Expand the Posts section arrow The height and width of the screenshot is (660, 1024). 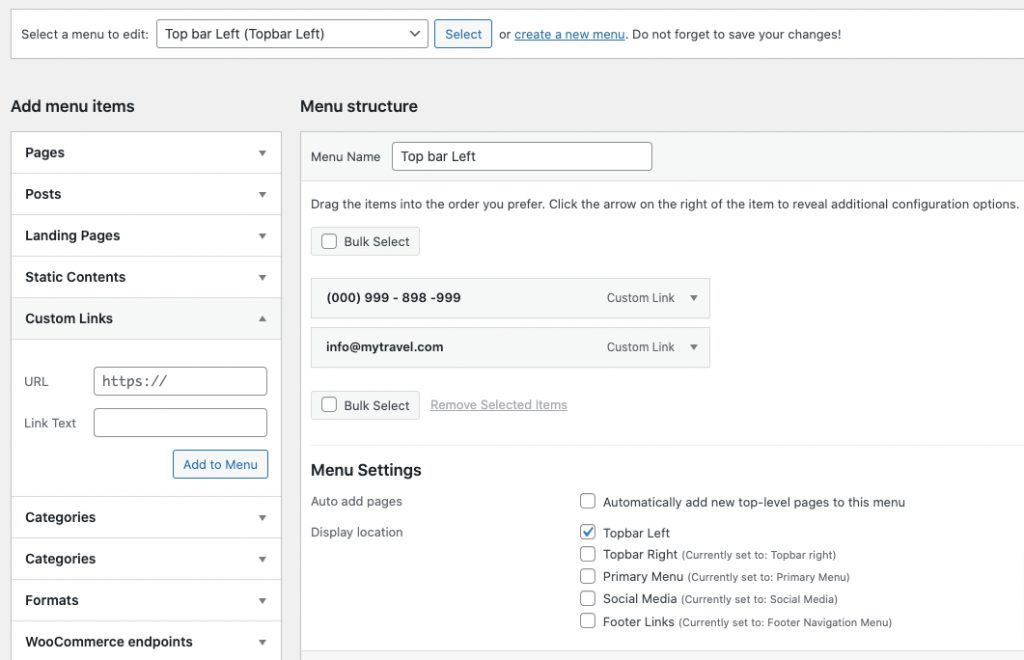pyautogui.click(x=262, y=195)
